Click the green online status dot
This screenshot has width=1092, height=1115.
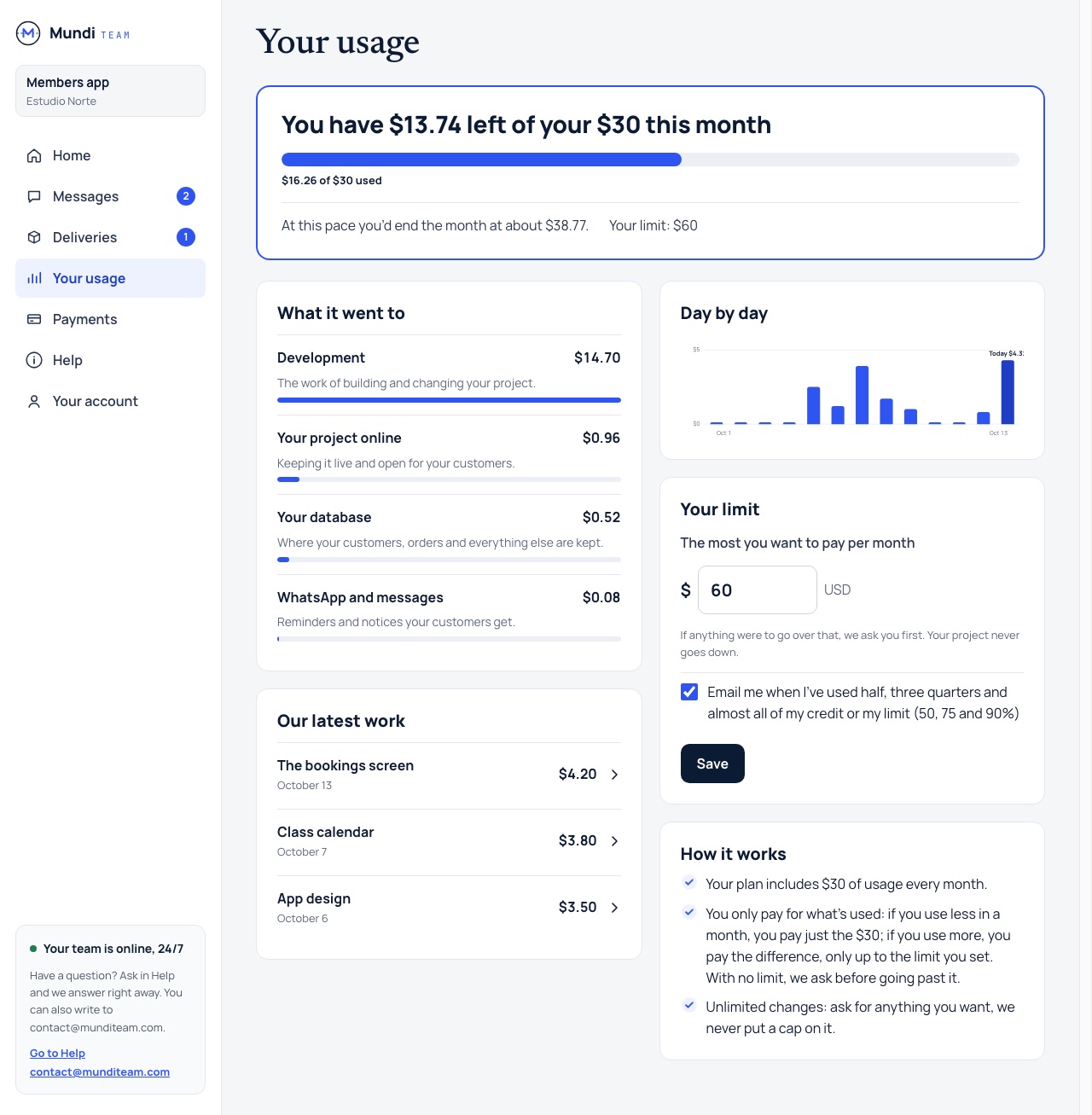33,949
